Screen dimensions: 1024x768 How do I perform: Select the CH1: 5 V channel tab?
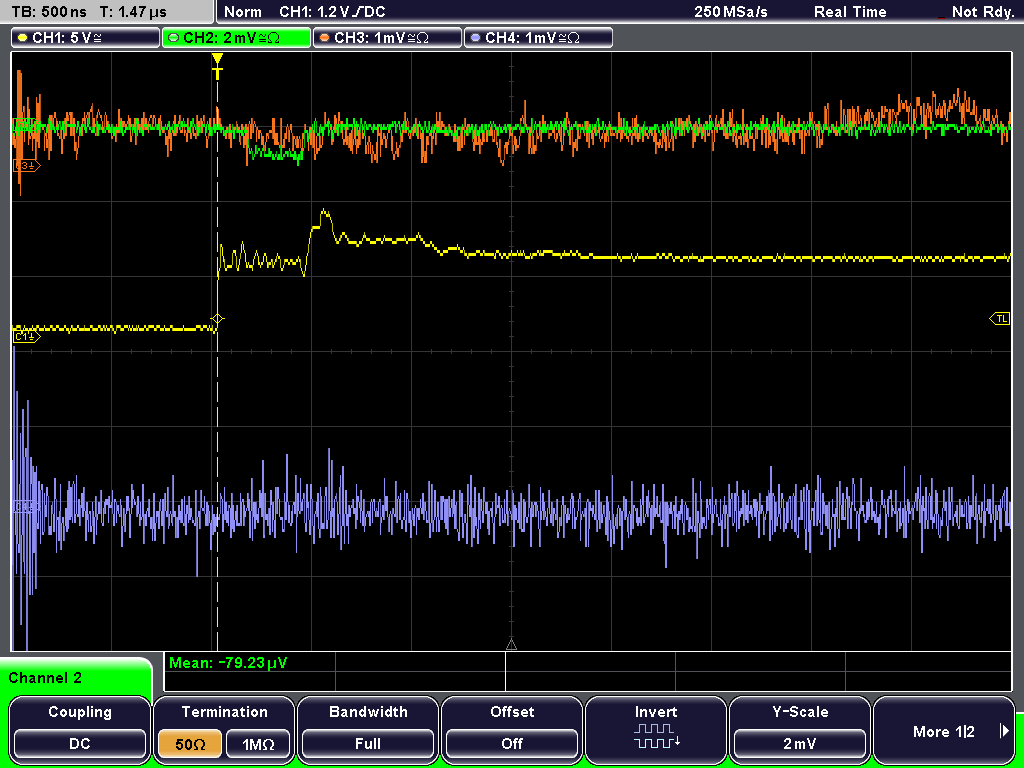coord(86,37)
